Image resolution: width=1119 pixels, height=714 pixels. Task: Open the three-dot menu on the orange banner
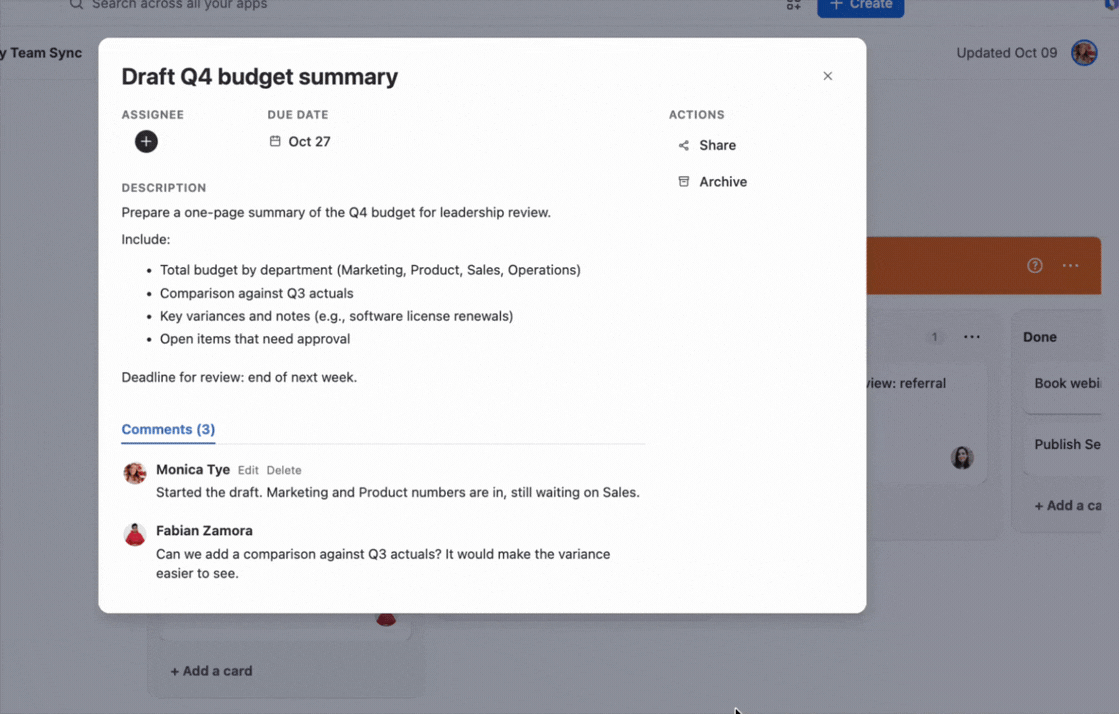click(x=1070, y=266)
